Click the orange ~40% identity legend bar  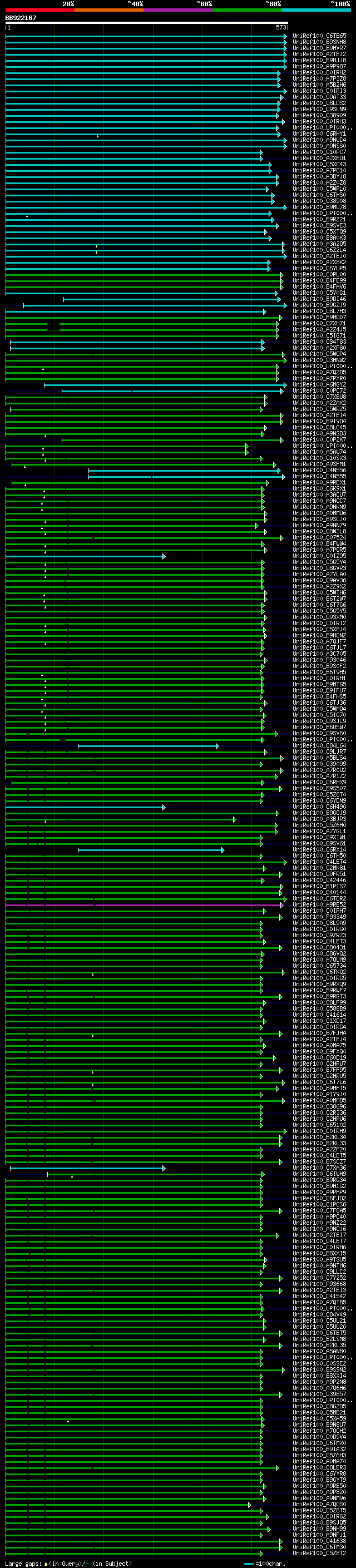click(109, 10)
